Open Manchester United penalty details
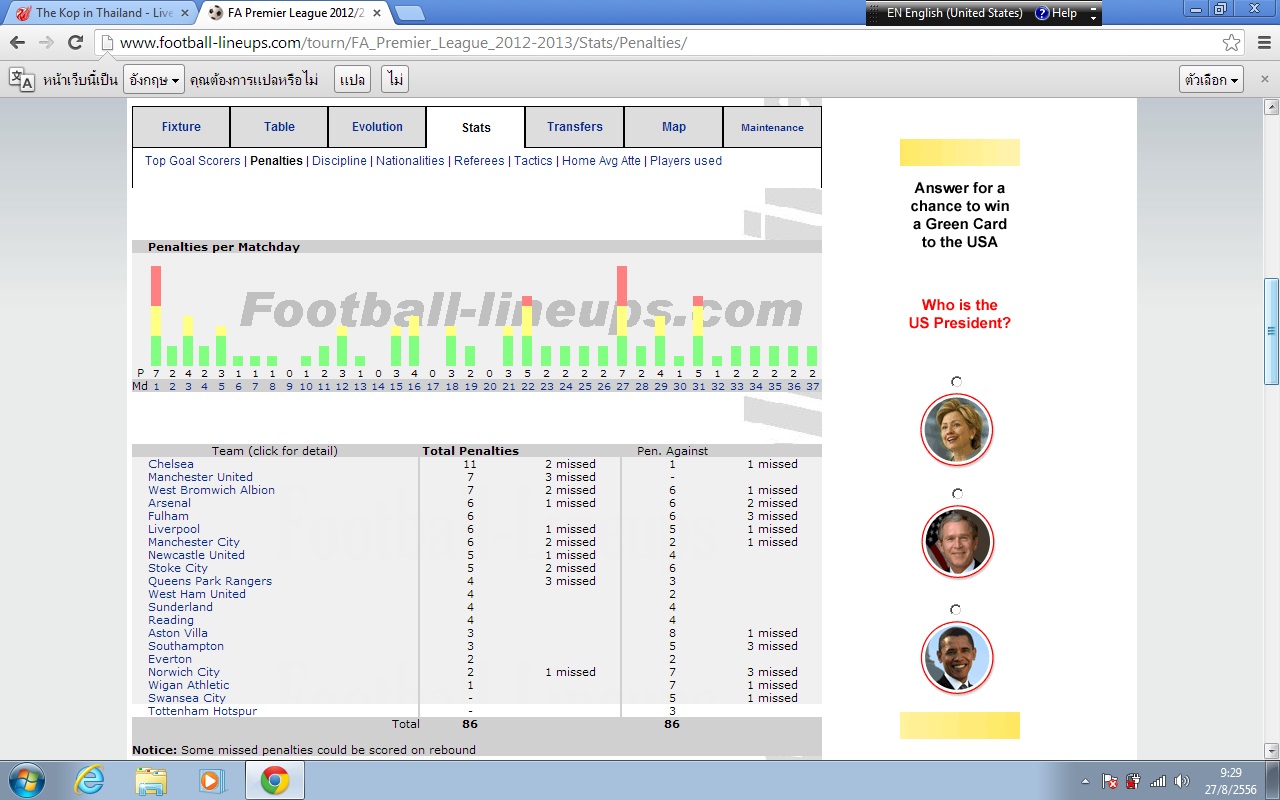 point(200,477)
